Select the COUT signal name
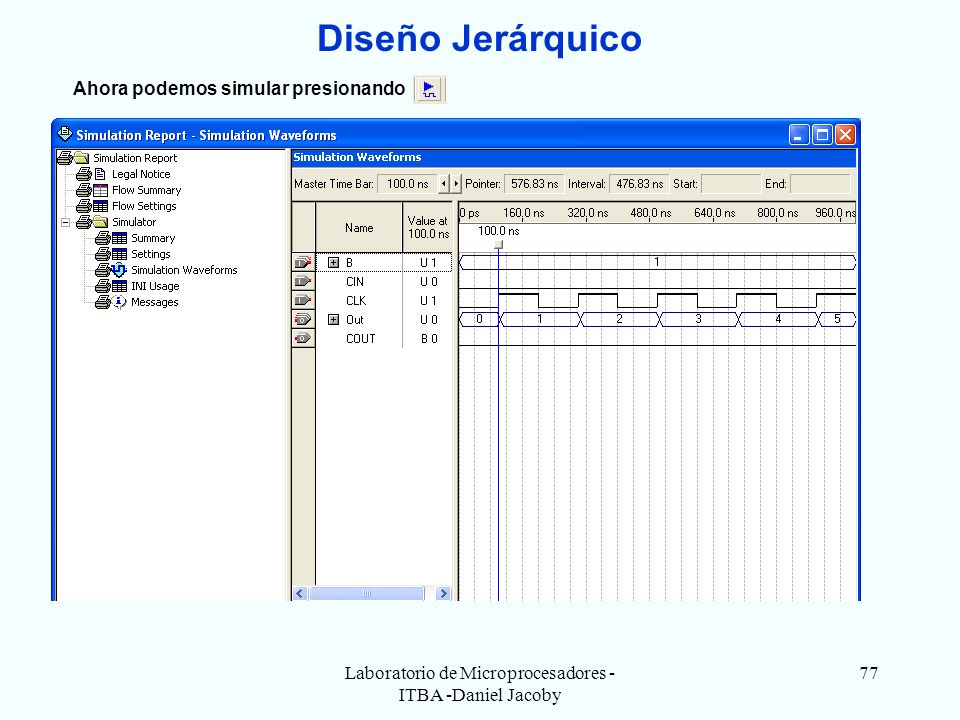 pyautogui.click(x=361, y=339)
